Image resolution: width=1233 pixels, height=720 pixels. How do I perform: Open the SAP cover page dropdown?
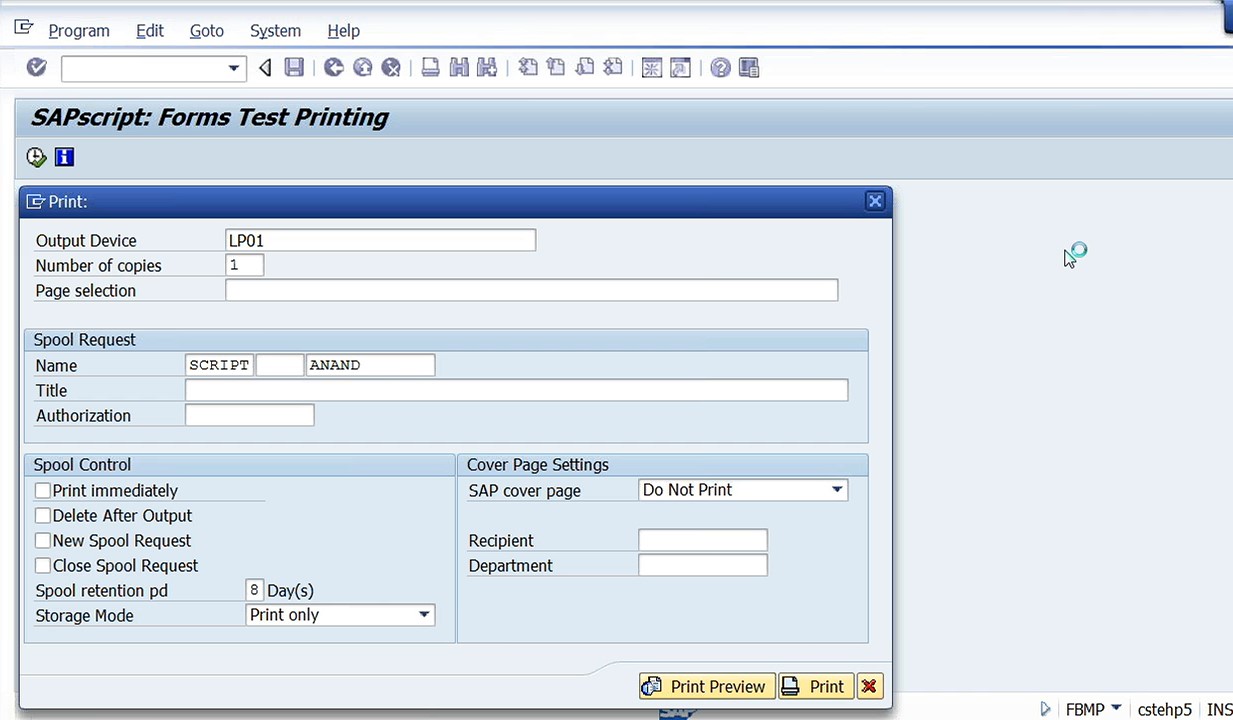(x=837, y=490)
